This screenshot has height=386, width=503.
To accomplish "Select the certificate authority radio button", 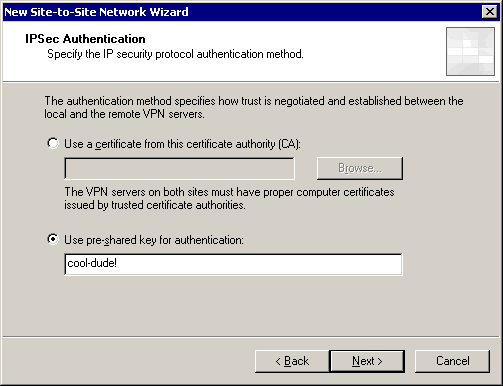I will [x=53, y=143].
